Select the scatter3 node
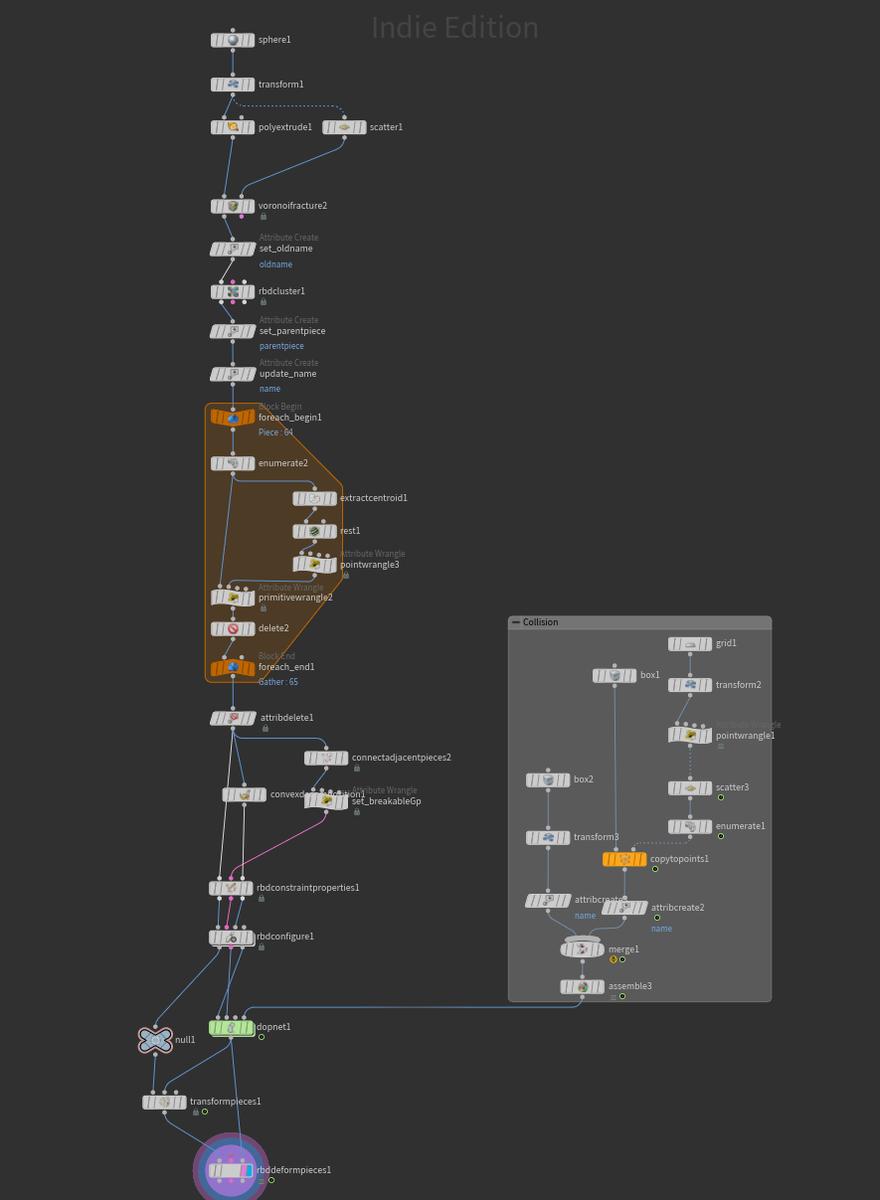Image resolution: width=880 pixels, height=1200 pixels. coord(690,788)
